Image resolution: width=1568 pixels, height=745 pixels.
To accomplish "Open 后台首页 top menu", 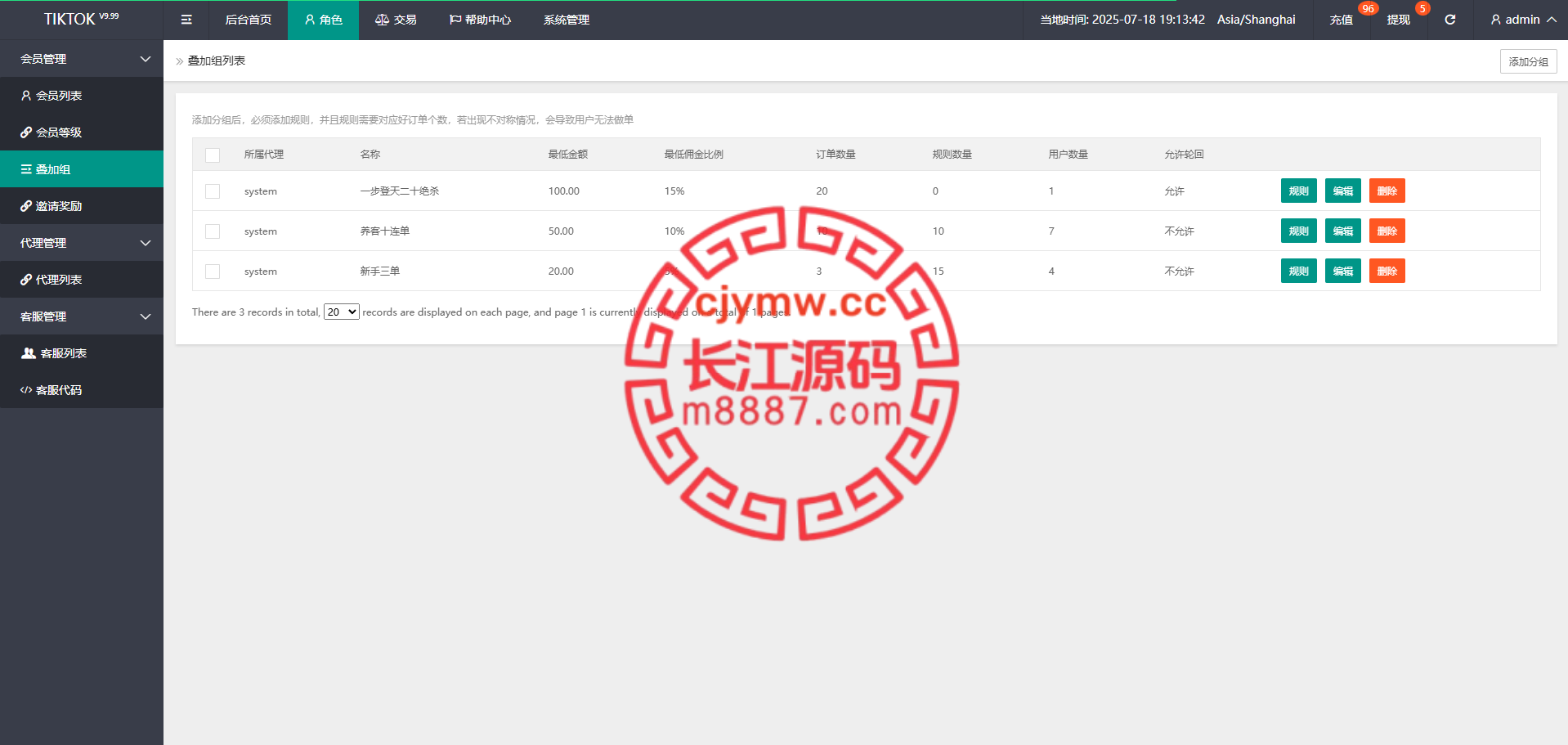I will pyautogui.click(x=249, y=20).
